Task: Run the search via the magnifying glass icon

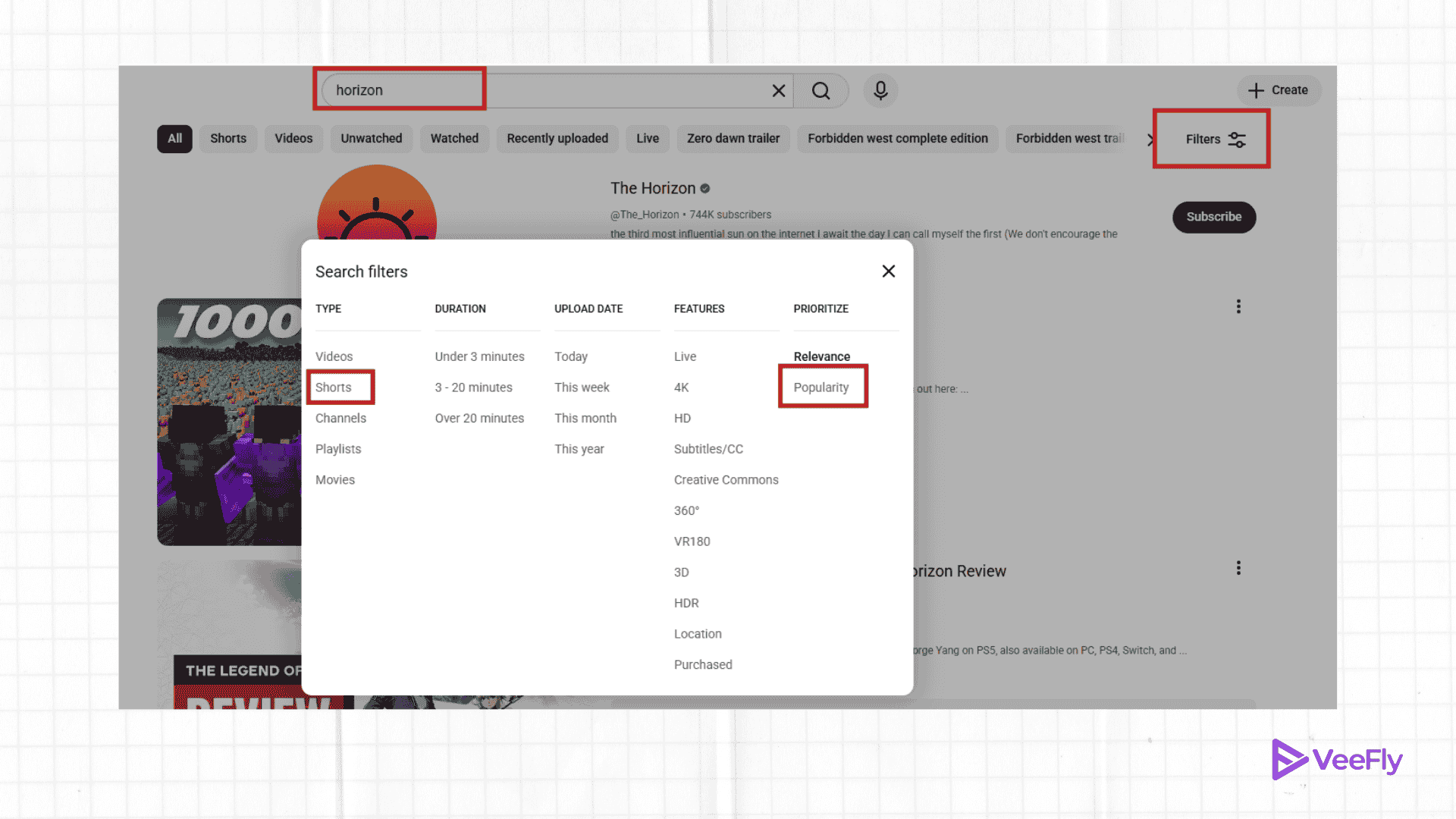Action: [x=821, y=90]
